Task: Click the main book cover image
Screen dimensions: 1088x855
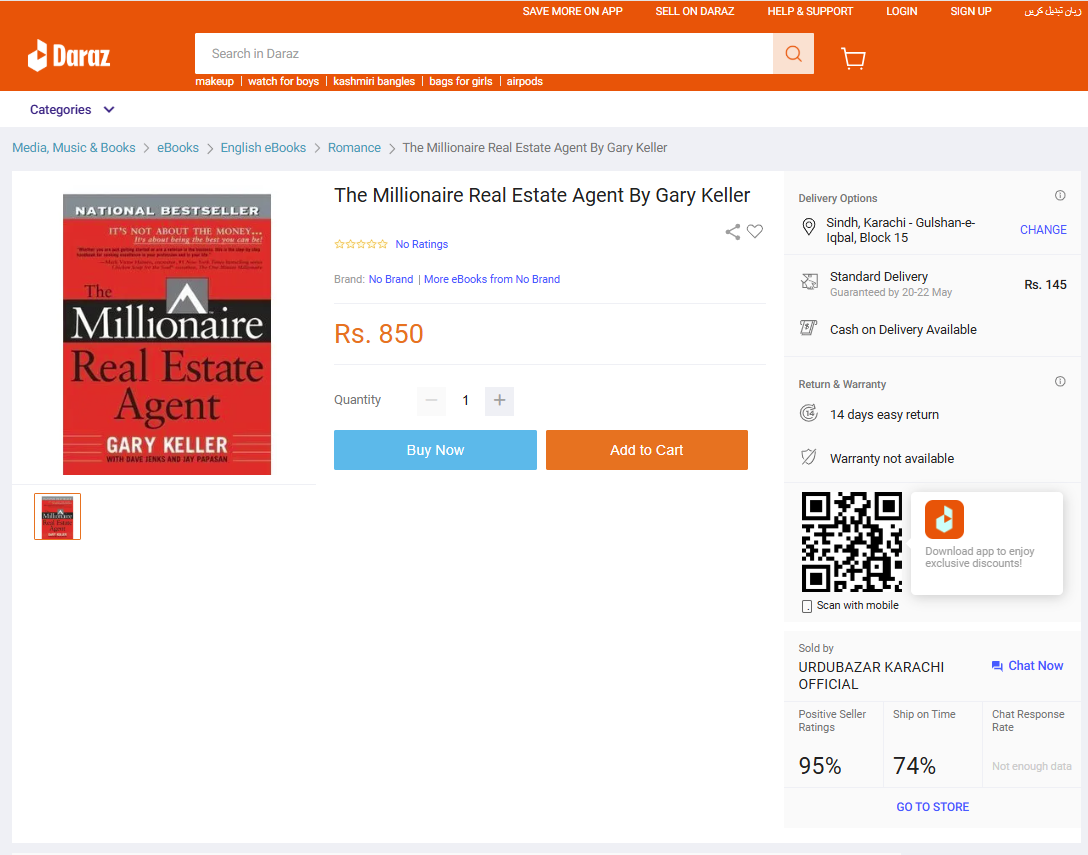Action: (x=167, y=335)
